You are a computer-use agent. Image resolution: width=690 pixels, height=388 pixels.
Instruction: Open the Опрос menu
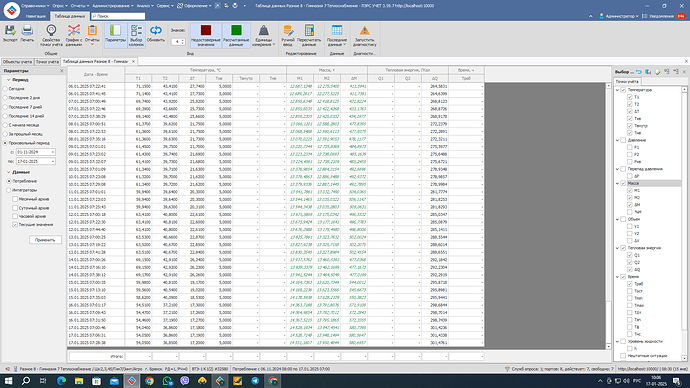60,6
